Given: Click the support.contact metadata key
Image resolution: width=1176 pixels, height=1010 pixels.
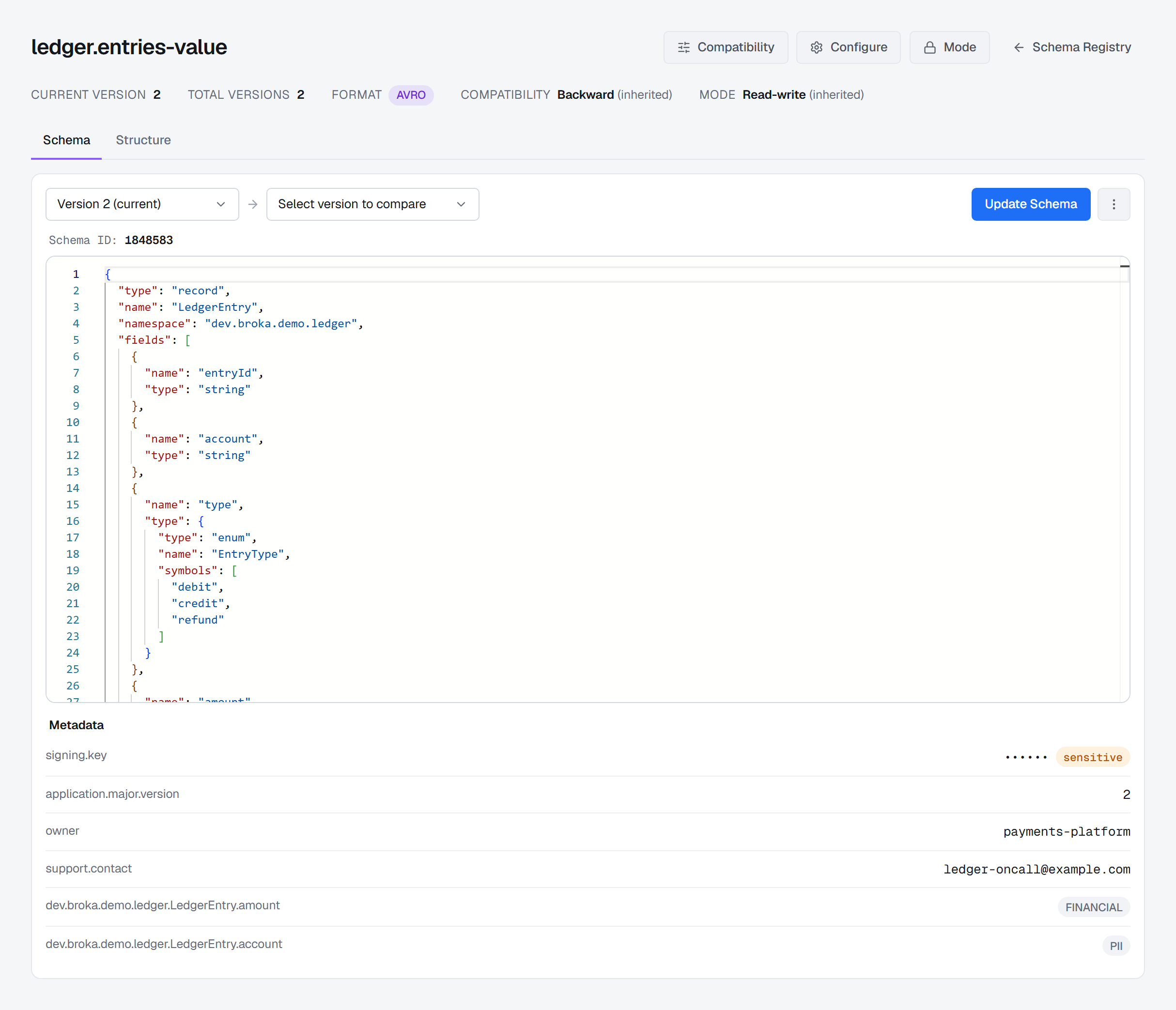Looking at the screenshot, I should (89, 868).
